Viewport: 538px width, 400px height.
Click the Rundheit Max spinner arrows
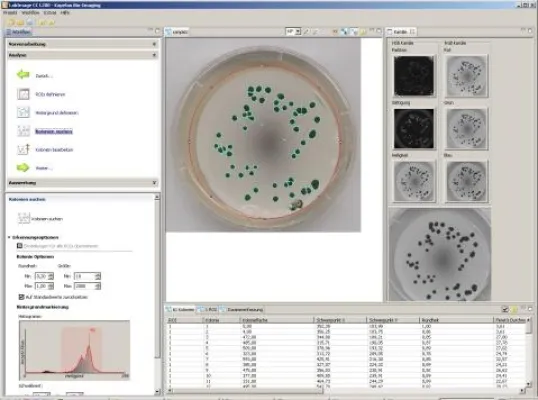[51, 285]
